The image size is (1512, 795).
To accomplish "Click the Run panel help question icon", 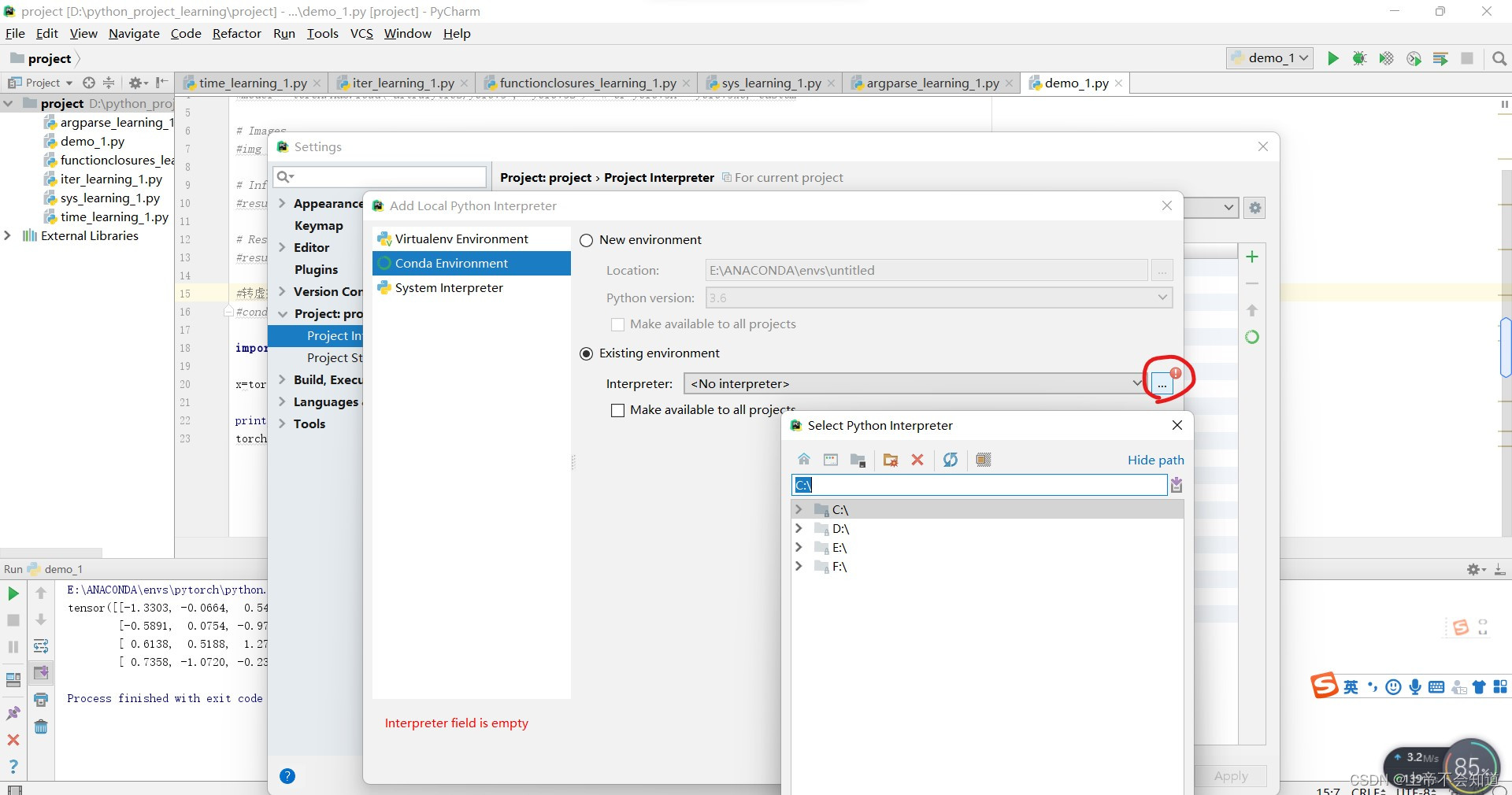I will pyautogui.click(x=13, y=767).
